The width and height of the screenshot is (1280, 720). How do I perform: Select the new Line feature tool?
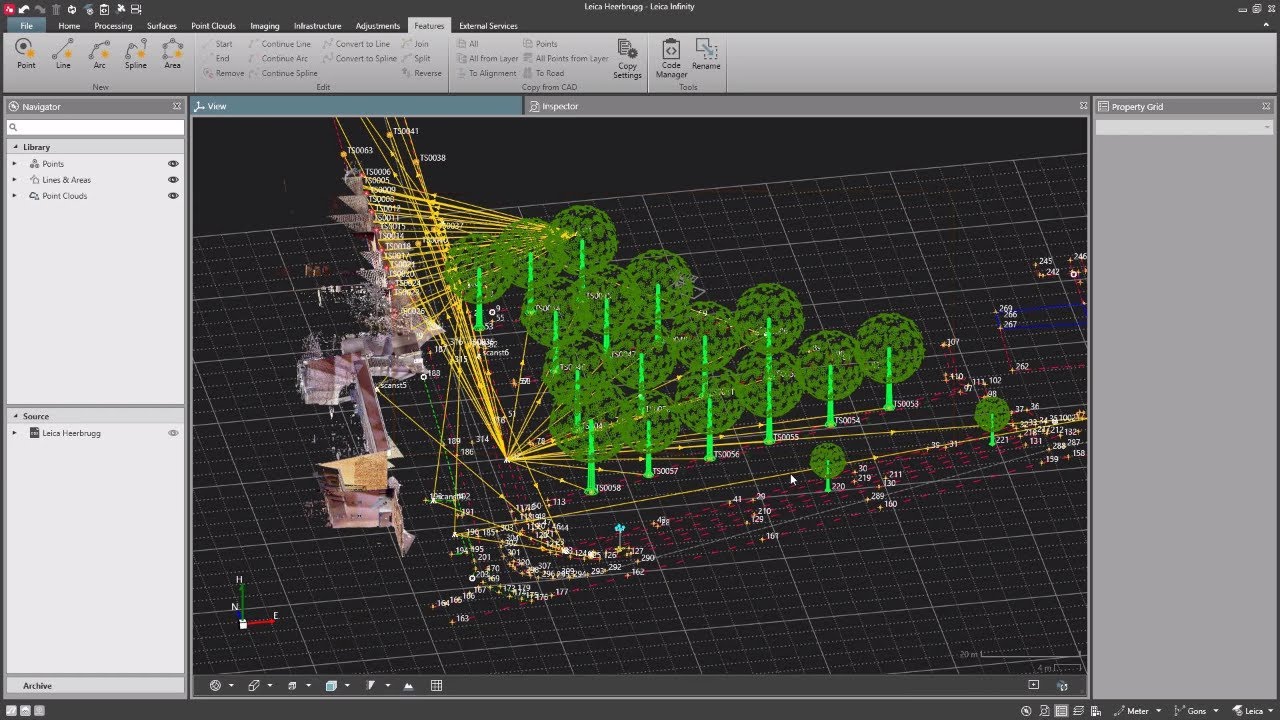[x=63, y=54]
